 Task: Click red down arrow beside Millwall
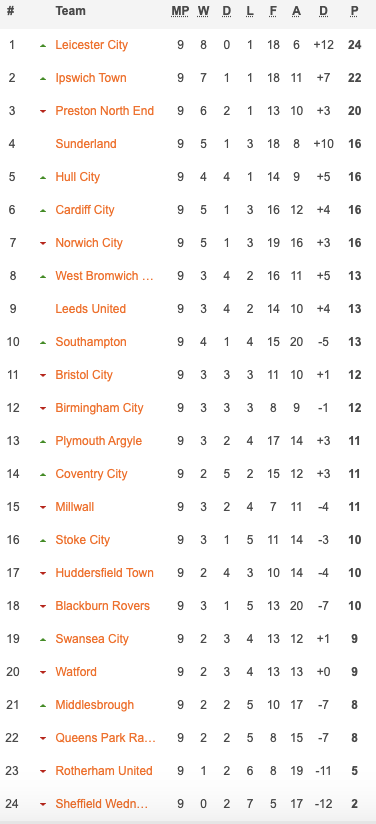43,508
